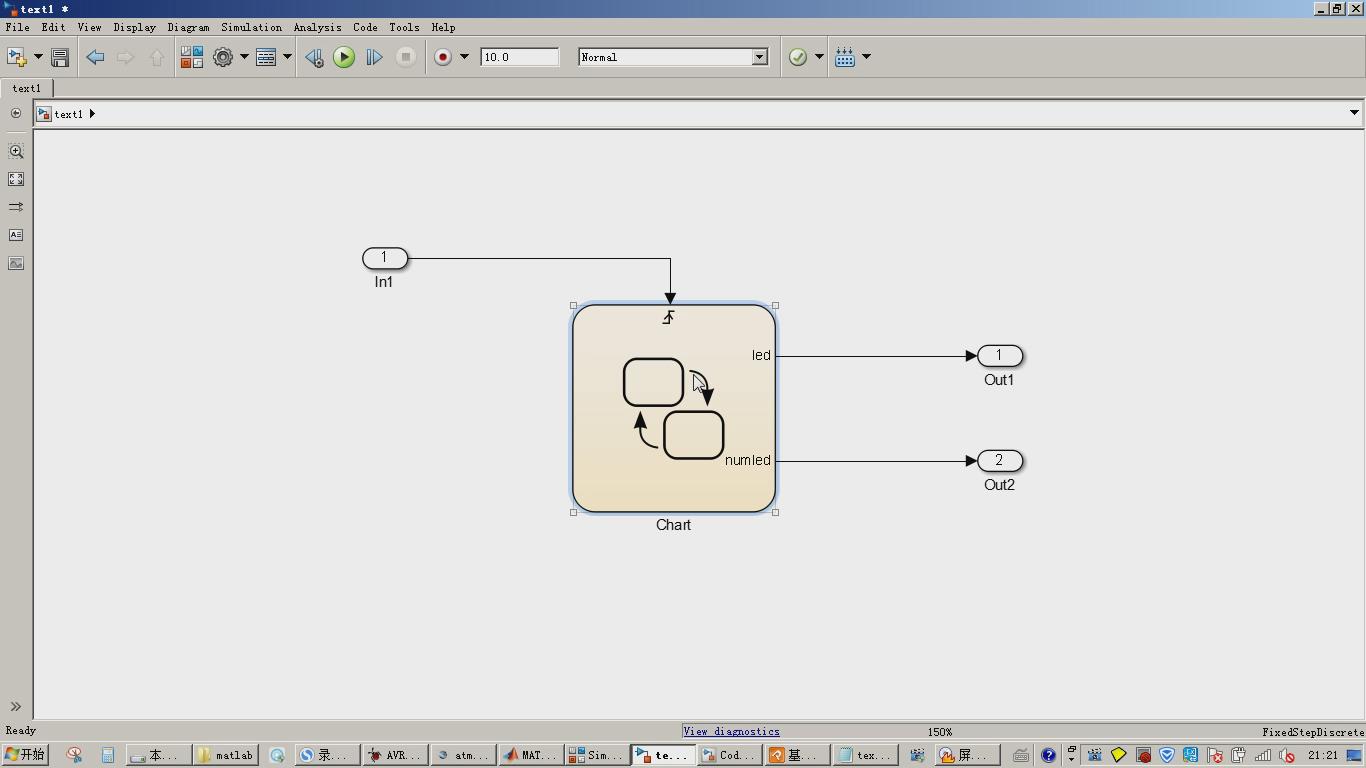
Task: Expand the Record dropdown arrow
Action: [464, 57]
